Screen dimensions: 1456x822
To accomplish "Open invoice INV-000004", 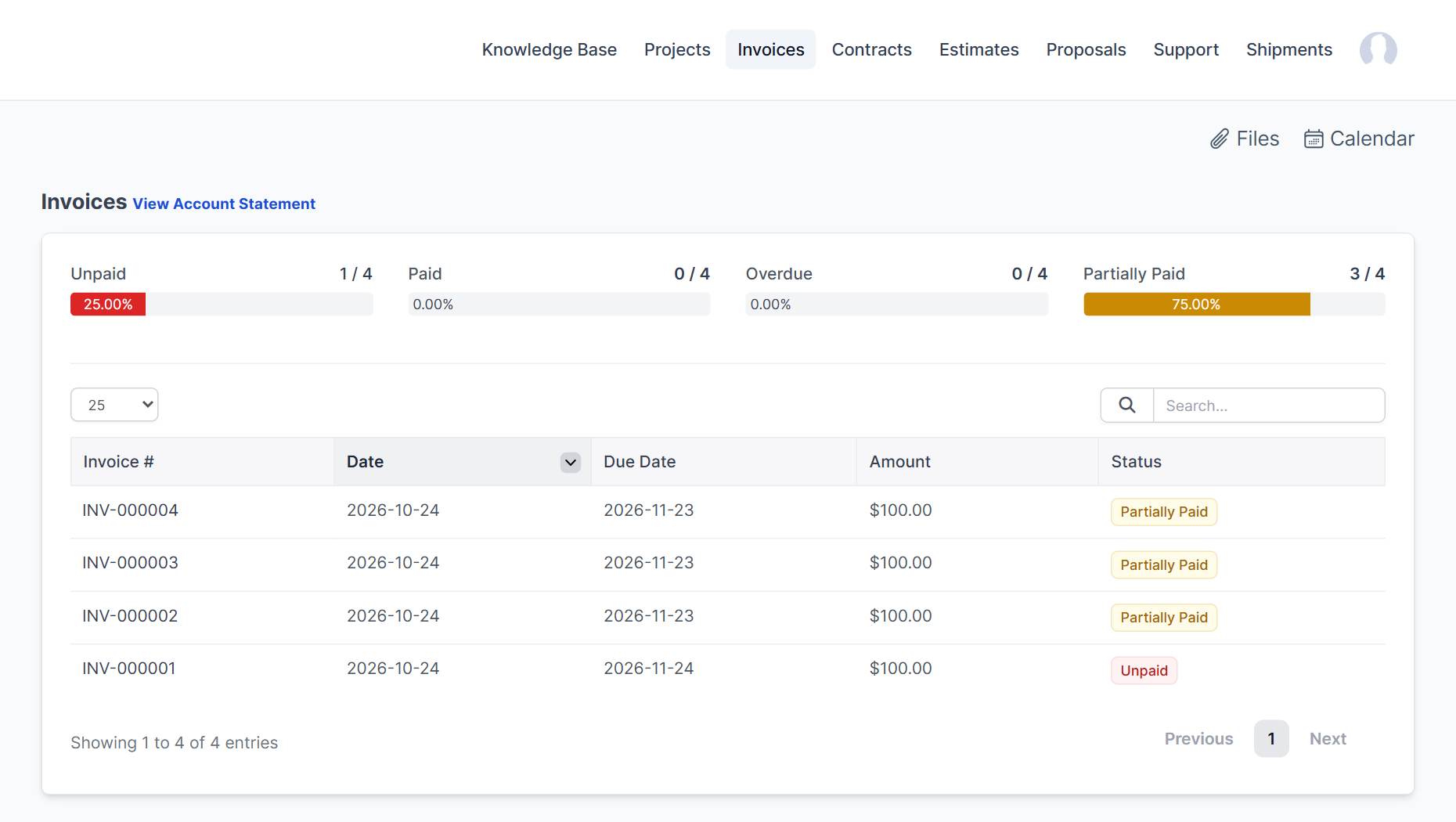I will pos(130,510).
